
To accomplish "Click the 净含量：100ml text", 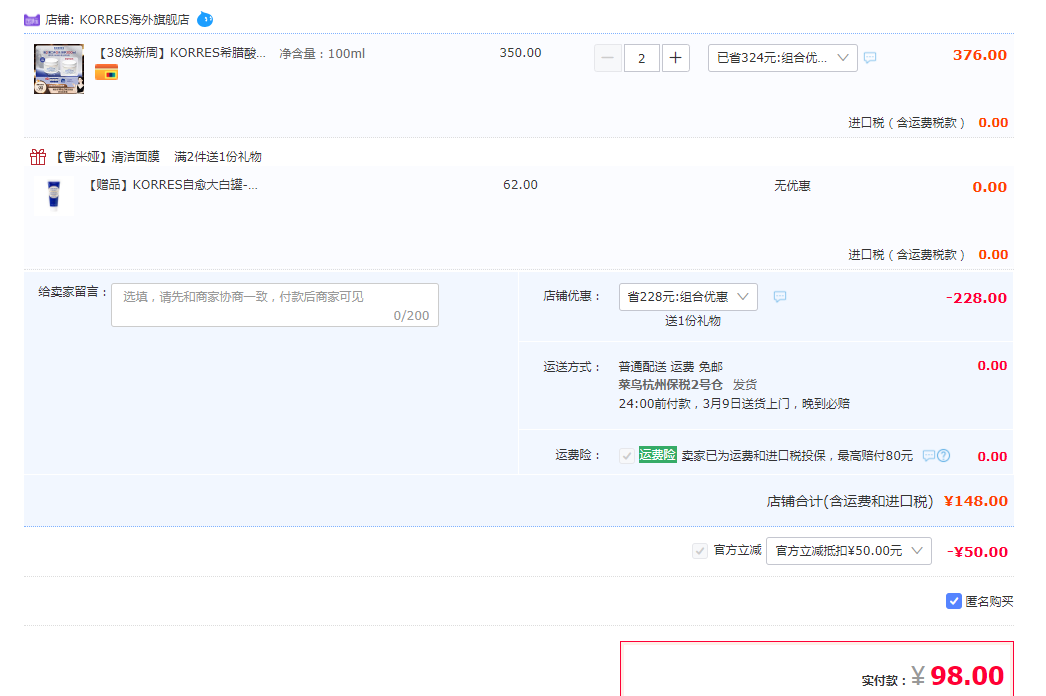I will tap(322, 53).
